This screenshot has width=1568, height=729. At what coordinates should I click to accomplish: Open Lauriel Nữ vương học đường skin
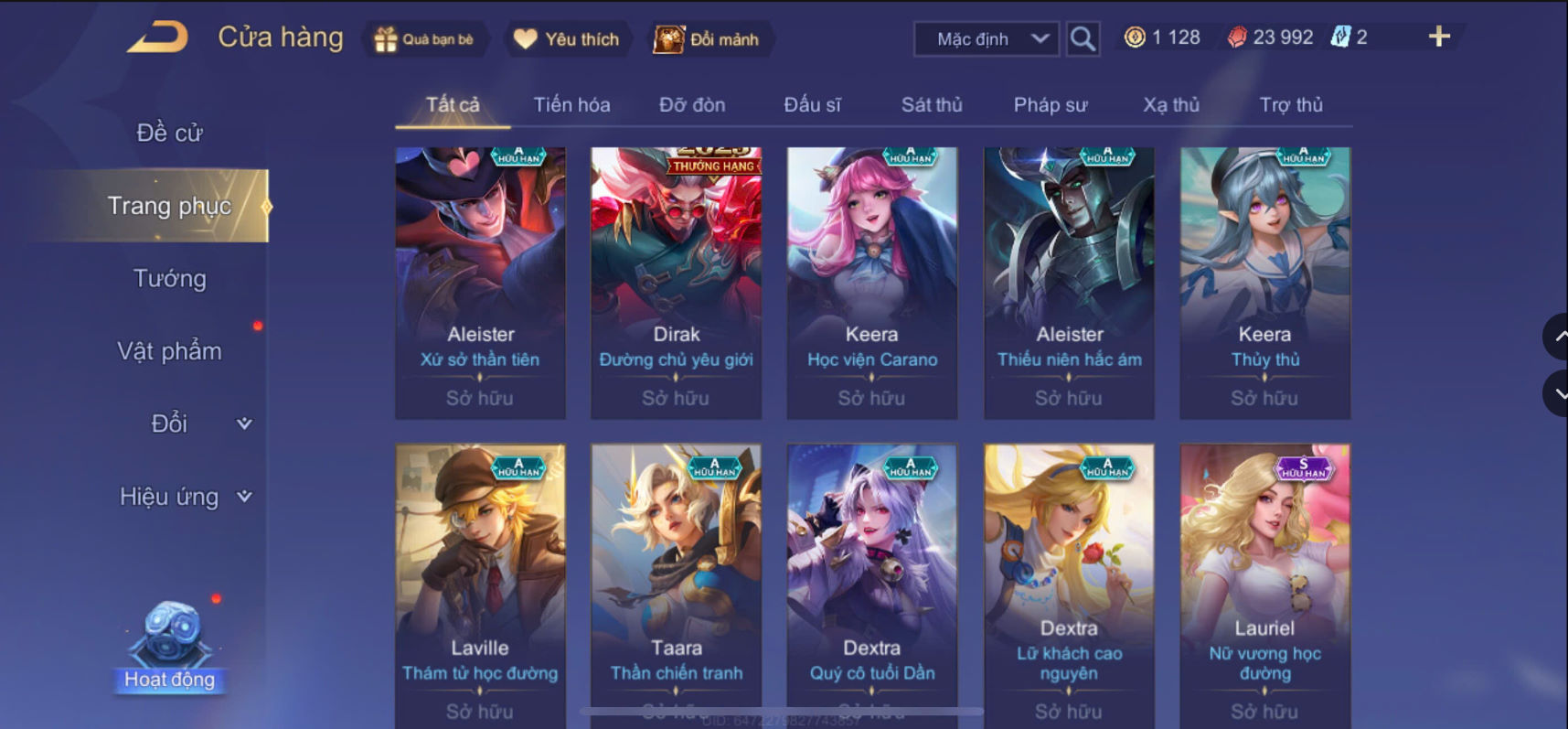point(1265,585)
